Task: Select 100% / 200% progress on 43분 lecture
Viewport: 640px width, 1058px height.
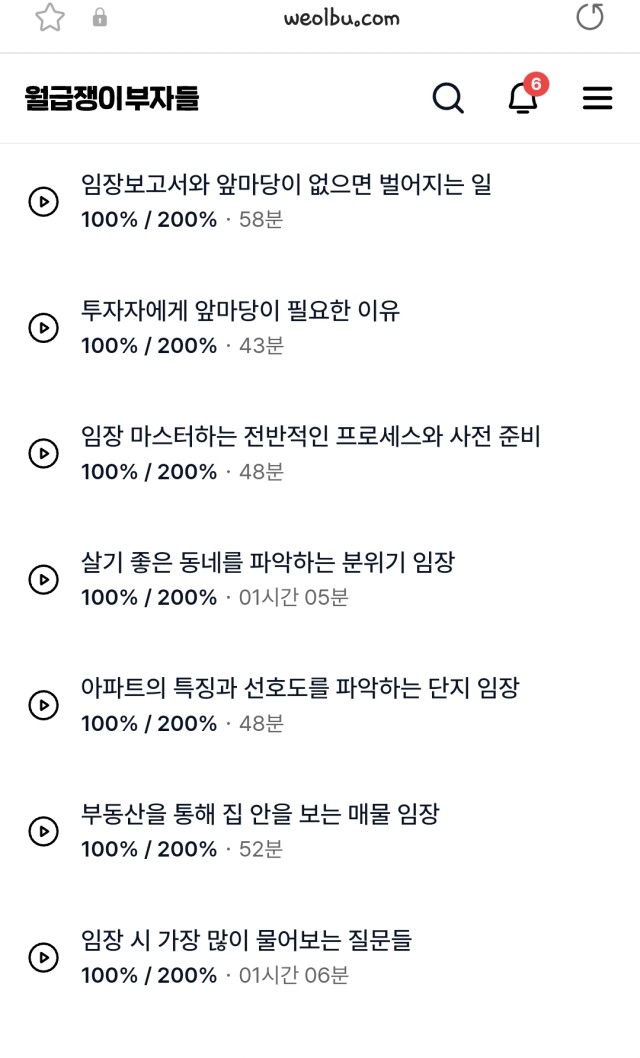Action: tap(149, 345)
